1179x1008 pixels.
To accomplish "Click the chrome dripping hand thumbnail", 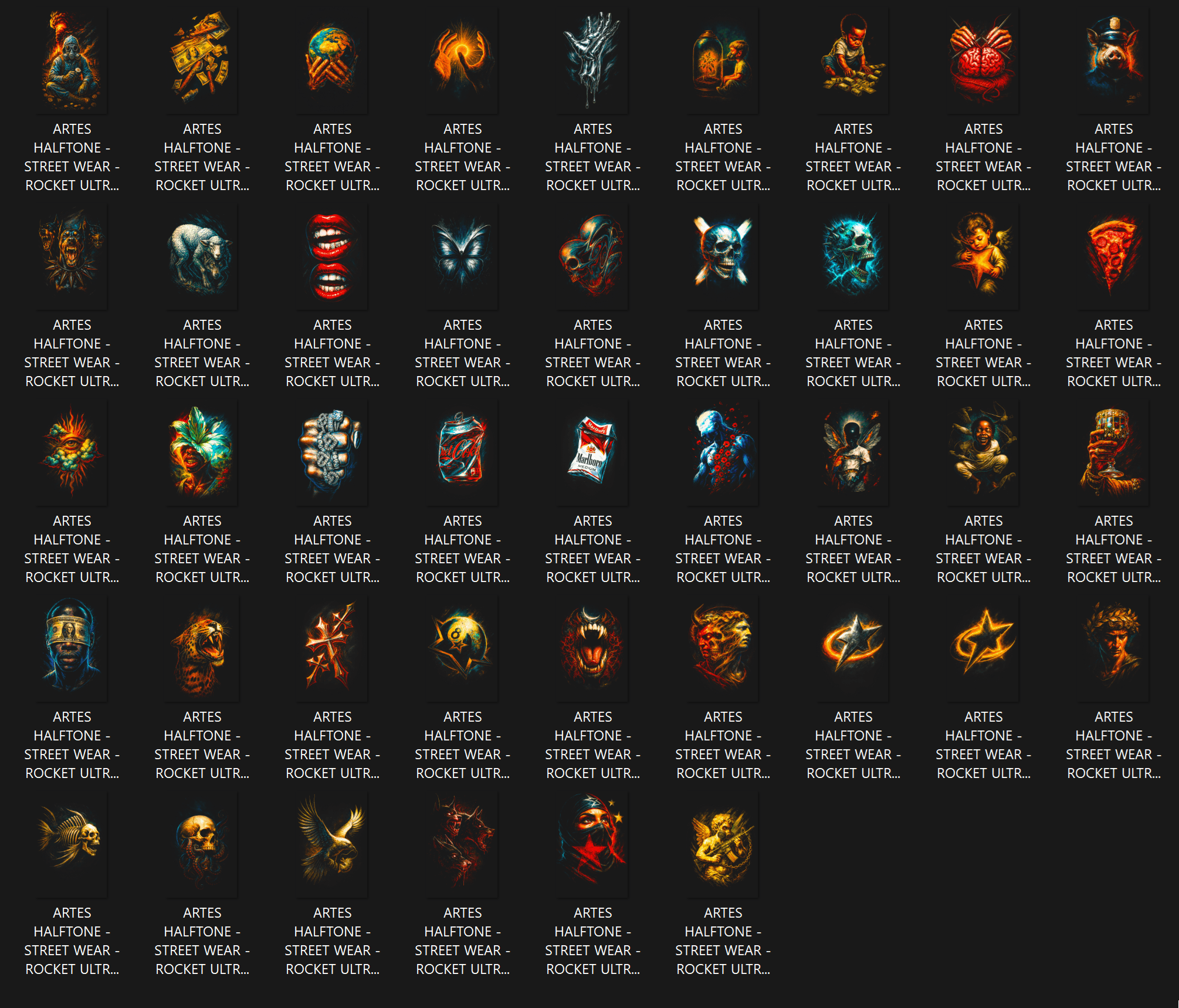I will coord(592,60).
